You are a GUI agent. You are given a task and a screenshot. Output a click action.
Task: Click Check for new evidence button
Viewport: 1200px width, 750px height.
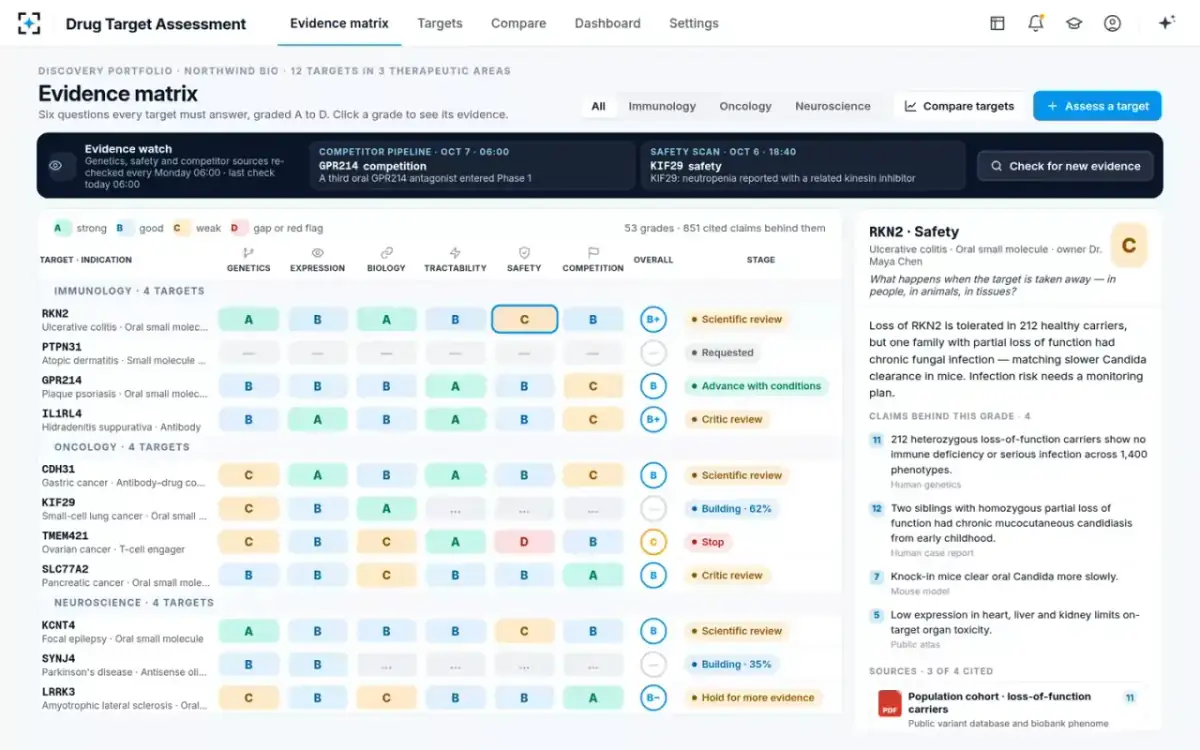[1065, 166]
